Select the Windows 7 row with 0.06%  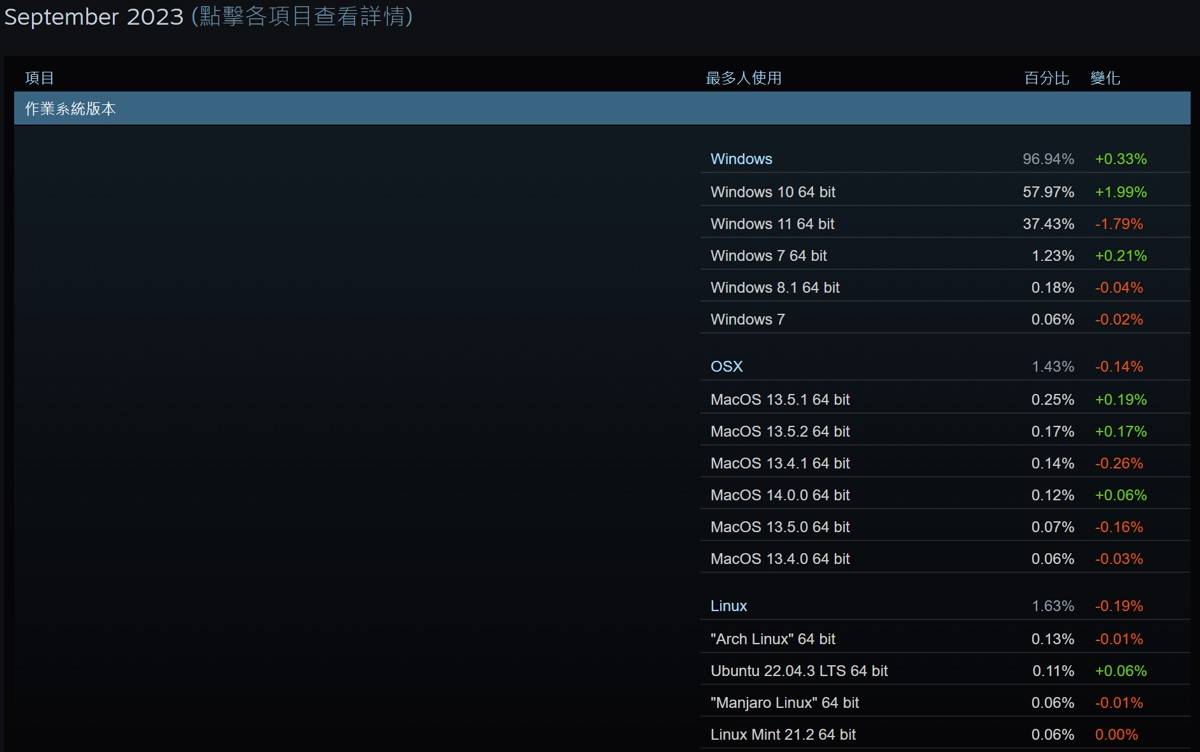945,319
